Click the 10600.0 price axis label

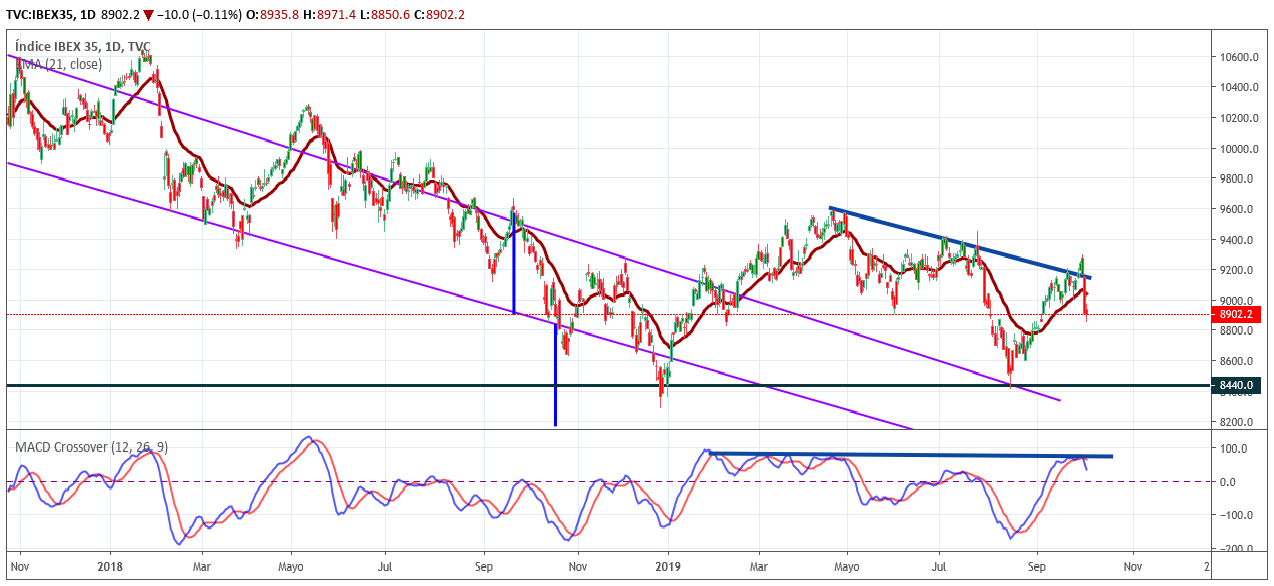click(x=1237, y=57)
